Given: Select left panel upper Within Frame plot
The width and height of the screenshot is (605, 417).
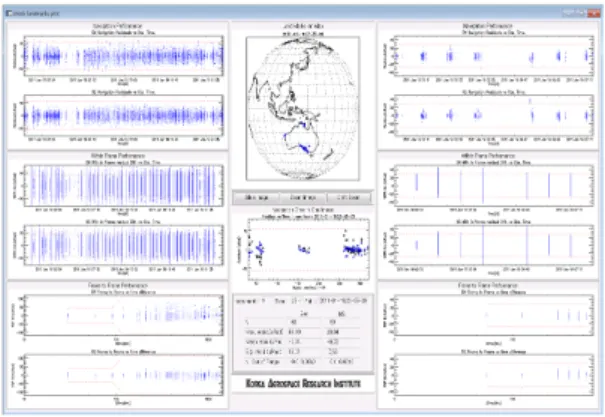Looking at the screenshot, I should [x=123, y=186].
